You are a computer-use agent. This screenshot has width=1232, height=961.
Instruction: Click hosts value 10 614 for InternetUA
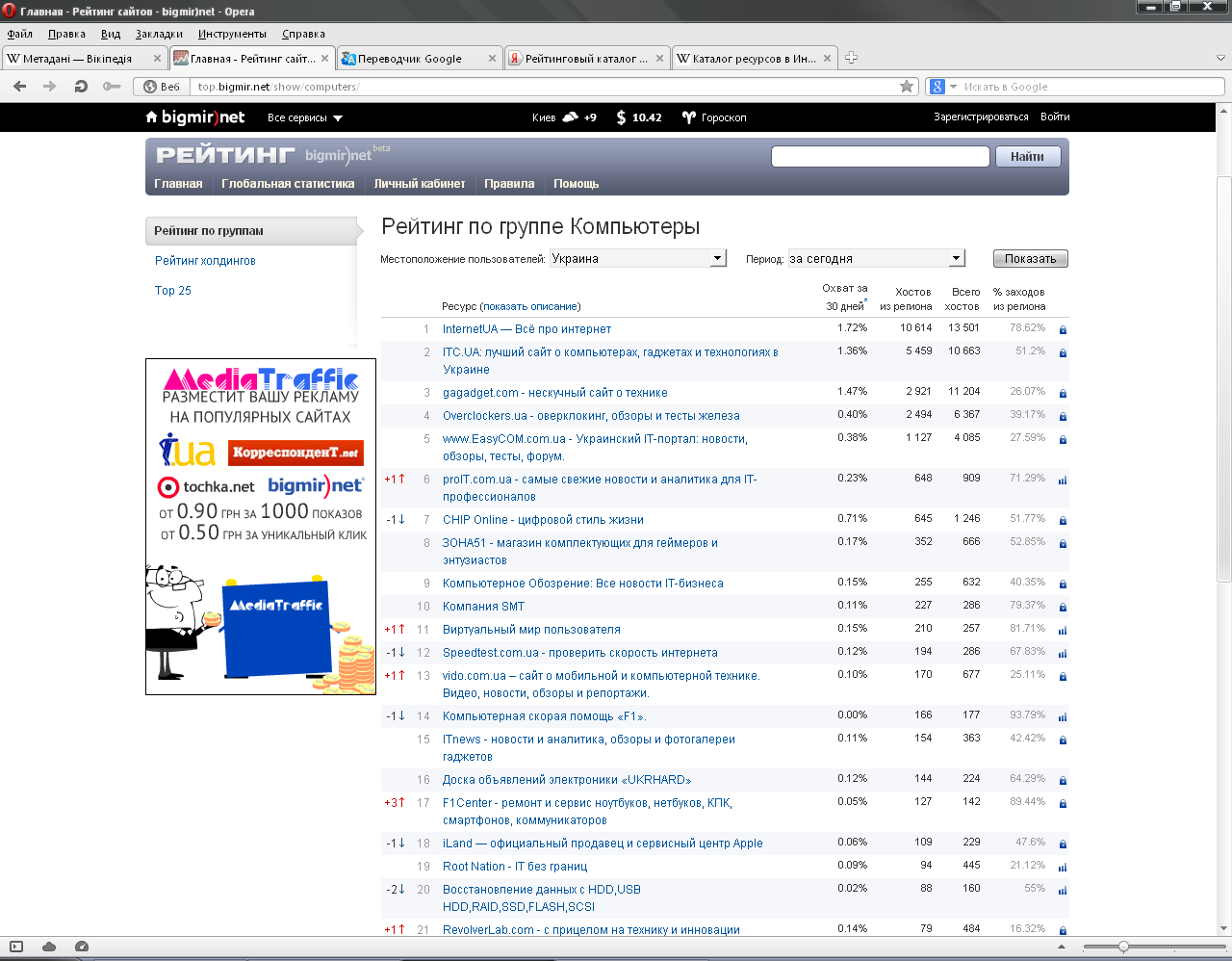pyautogui.click(x=916, y=328)
